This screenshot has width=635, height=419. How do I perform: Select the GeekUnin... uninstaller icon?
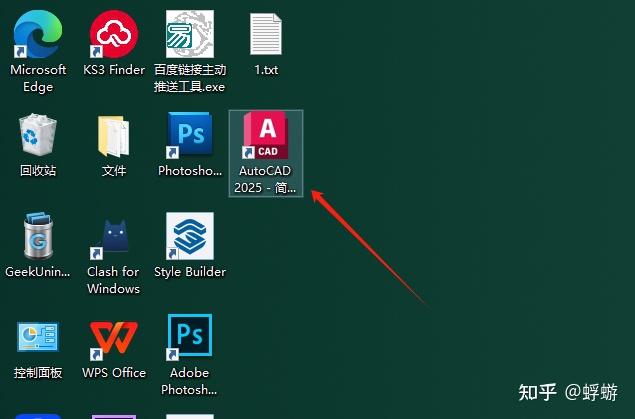point(38,236)
